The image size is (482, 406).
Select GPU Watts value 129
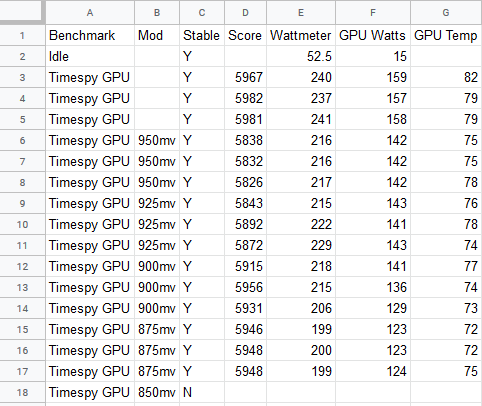pos(373,308)
